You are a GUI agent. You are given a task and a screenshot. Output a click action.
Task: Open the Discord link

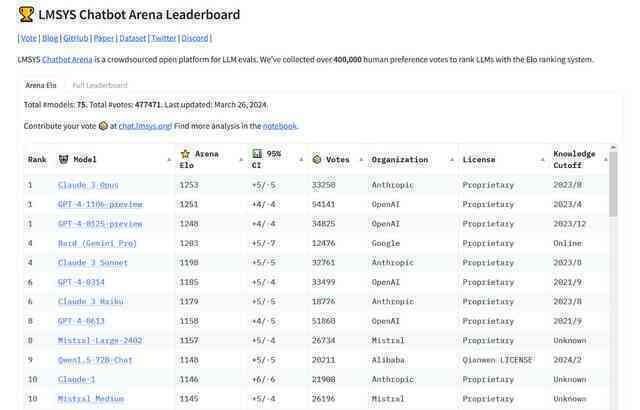(195, 38)
